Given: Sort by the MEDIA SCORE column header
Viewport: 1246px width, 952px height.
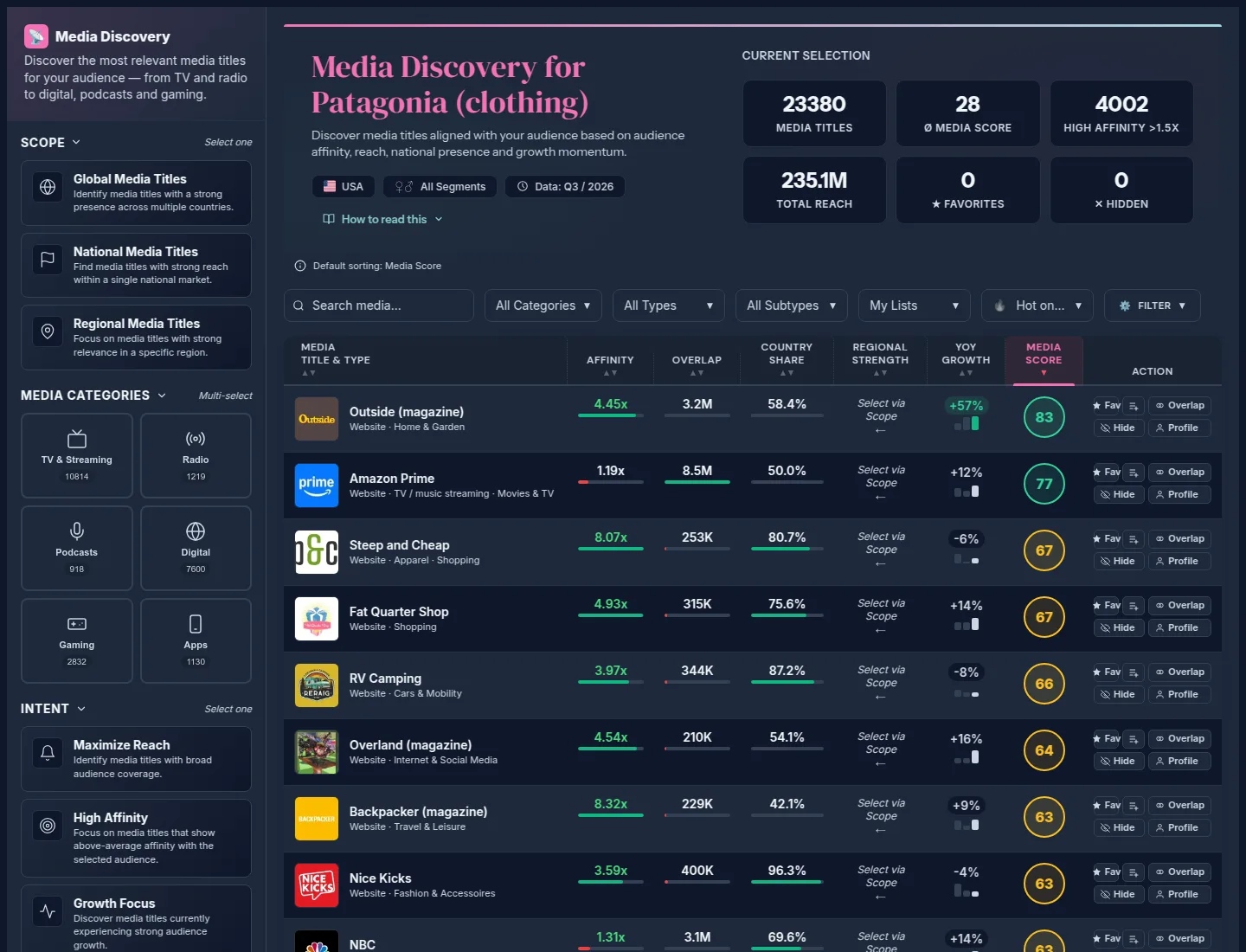Looking at the screenshot, I should pos(1044,359).
